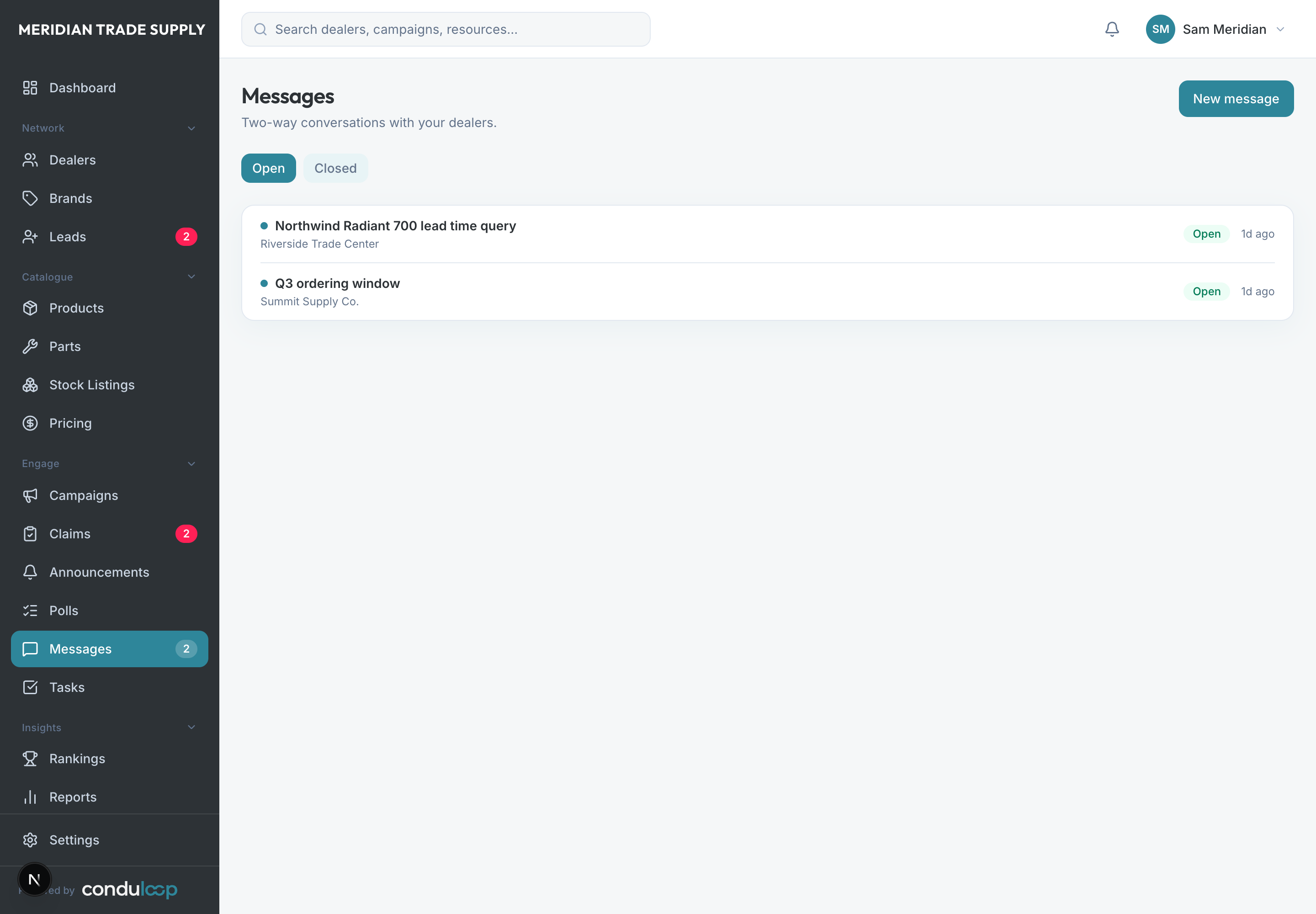Click the Leads add-user icon
1316x914 pixels.
(30, 237)
